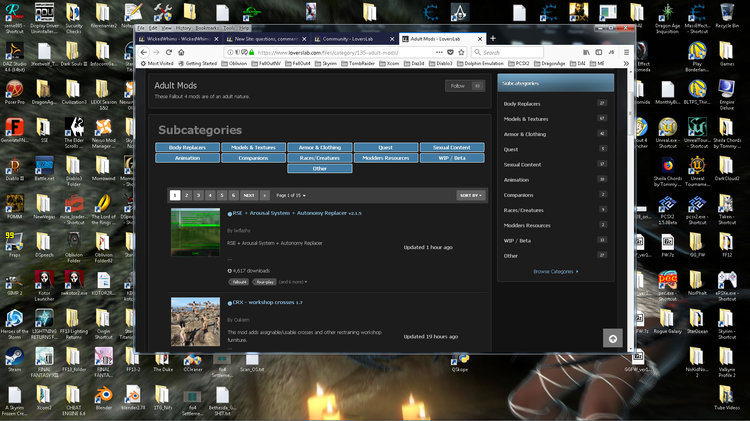Go to page 2 of results
This screenshot has height=421, width=750.
[187, 195]
